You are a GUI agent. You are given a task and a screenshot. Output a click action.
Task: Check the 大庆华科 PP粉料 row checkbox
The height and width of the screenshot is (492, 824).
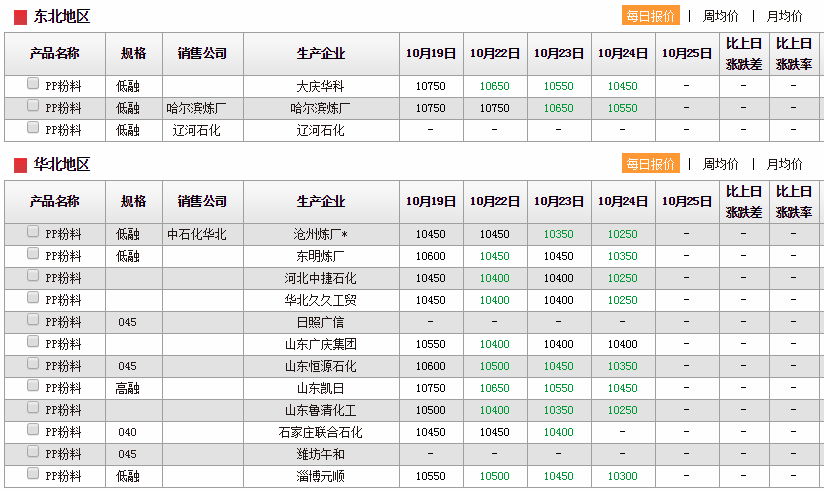(x=33, y=83)
